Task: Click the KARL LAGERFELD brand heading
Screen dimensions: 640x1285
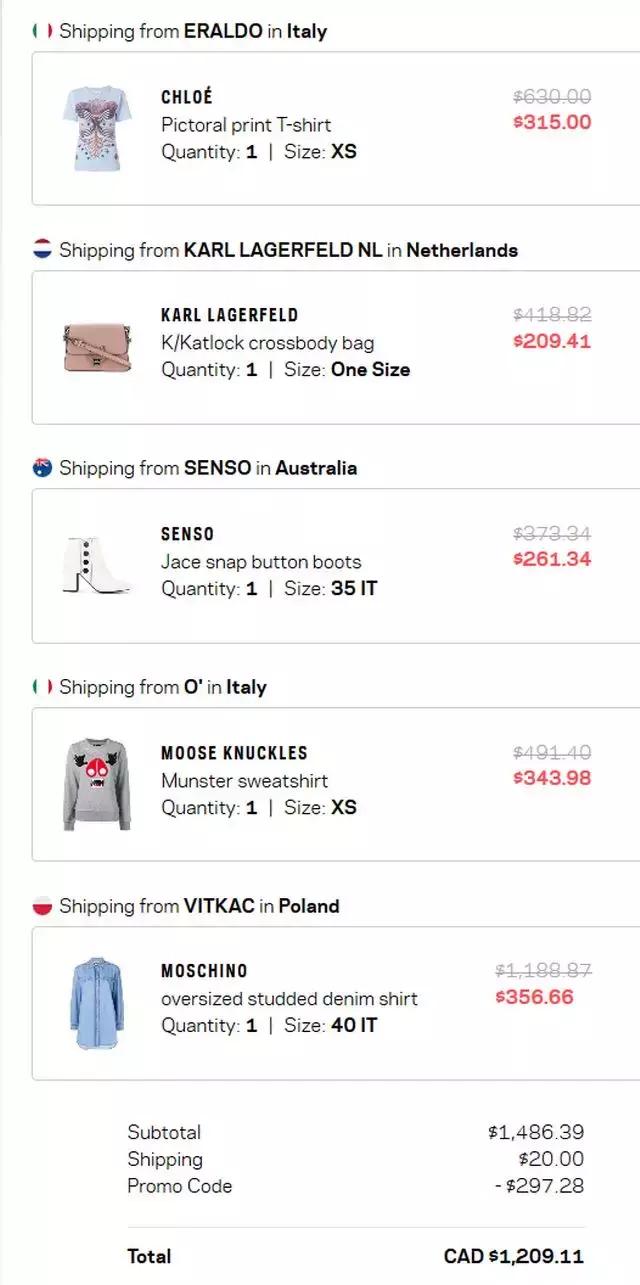Action: 229,315
